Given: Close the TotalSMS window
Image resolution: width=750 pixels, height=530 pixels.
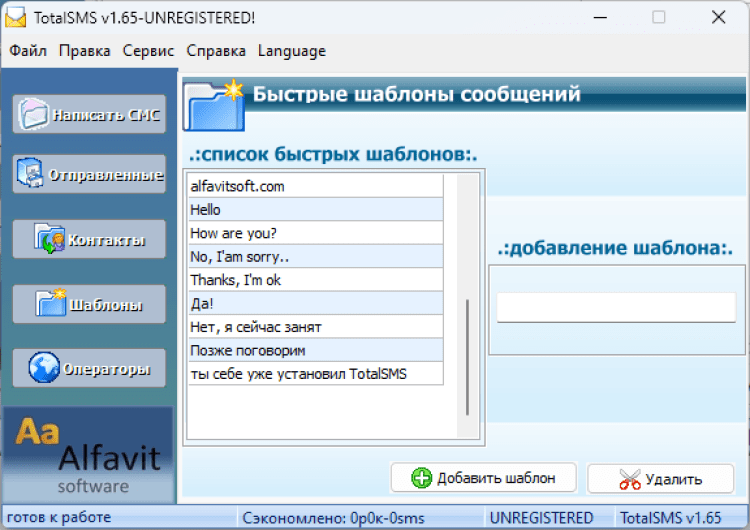Looking at the screenshot, I should pyautogui.click(x=718, y=17).
